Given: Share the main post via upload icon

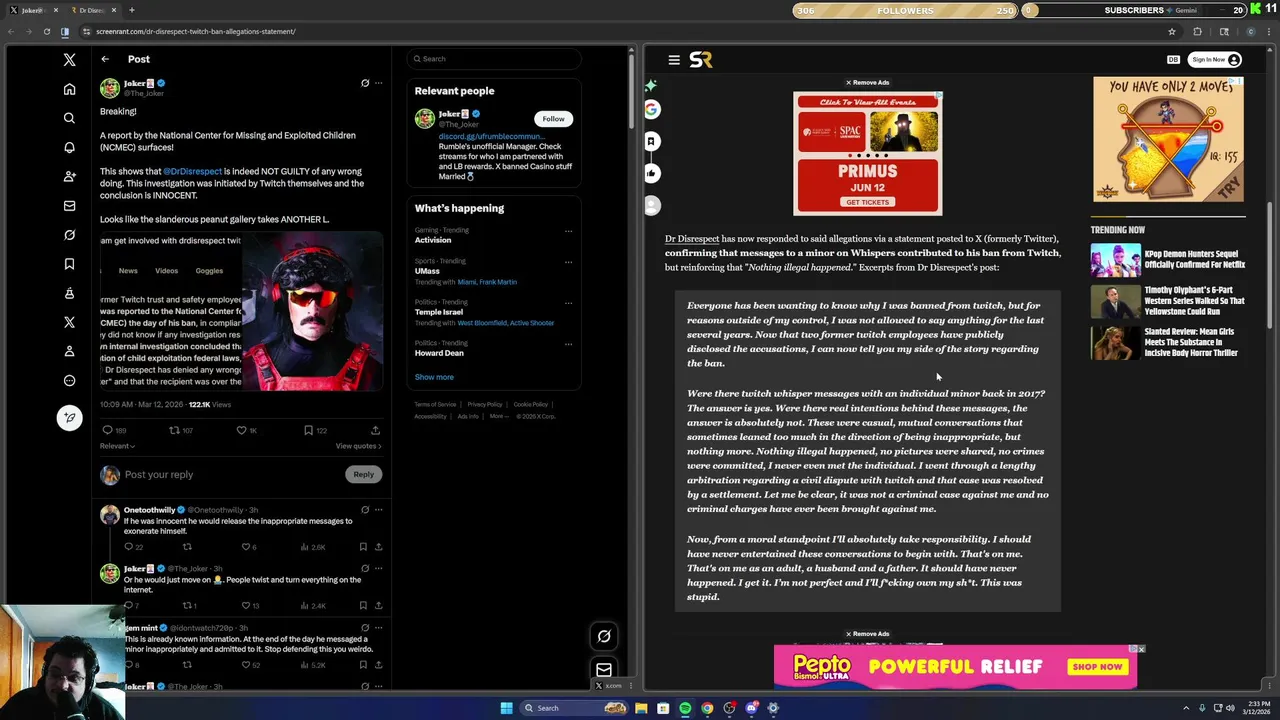Looking at the screenshot, I should pos(375,430).
